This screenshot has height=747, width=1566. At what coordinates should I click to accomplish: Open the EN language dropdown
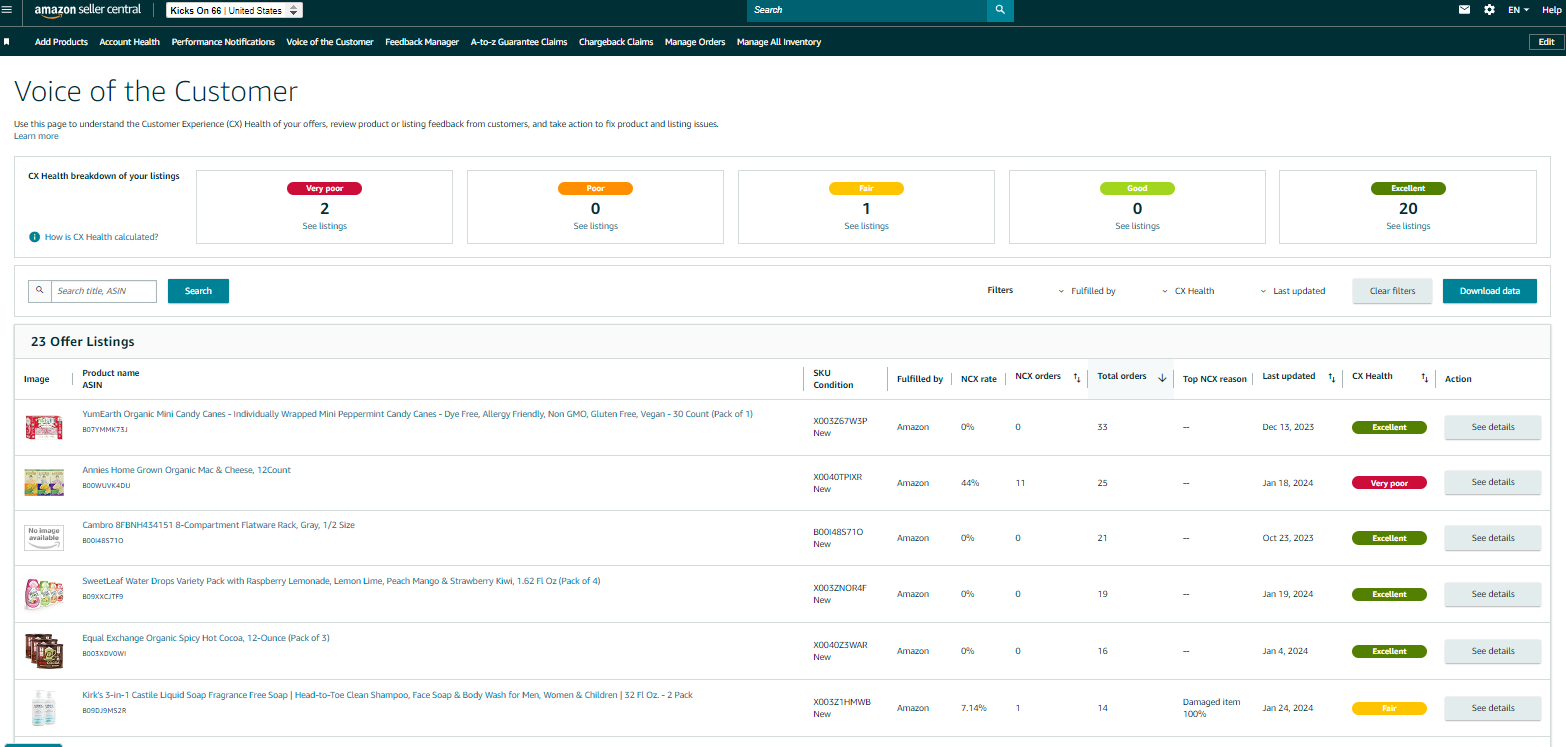point(1518,10)
